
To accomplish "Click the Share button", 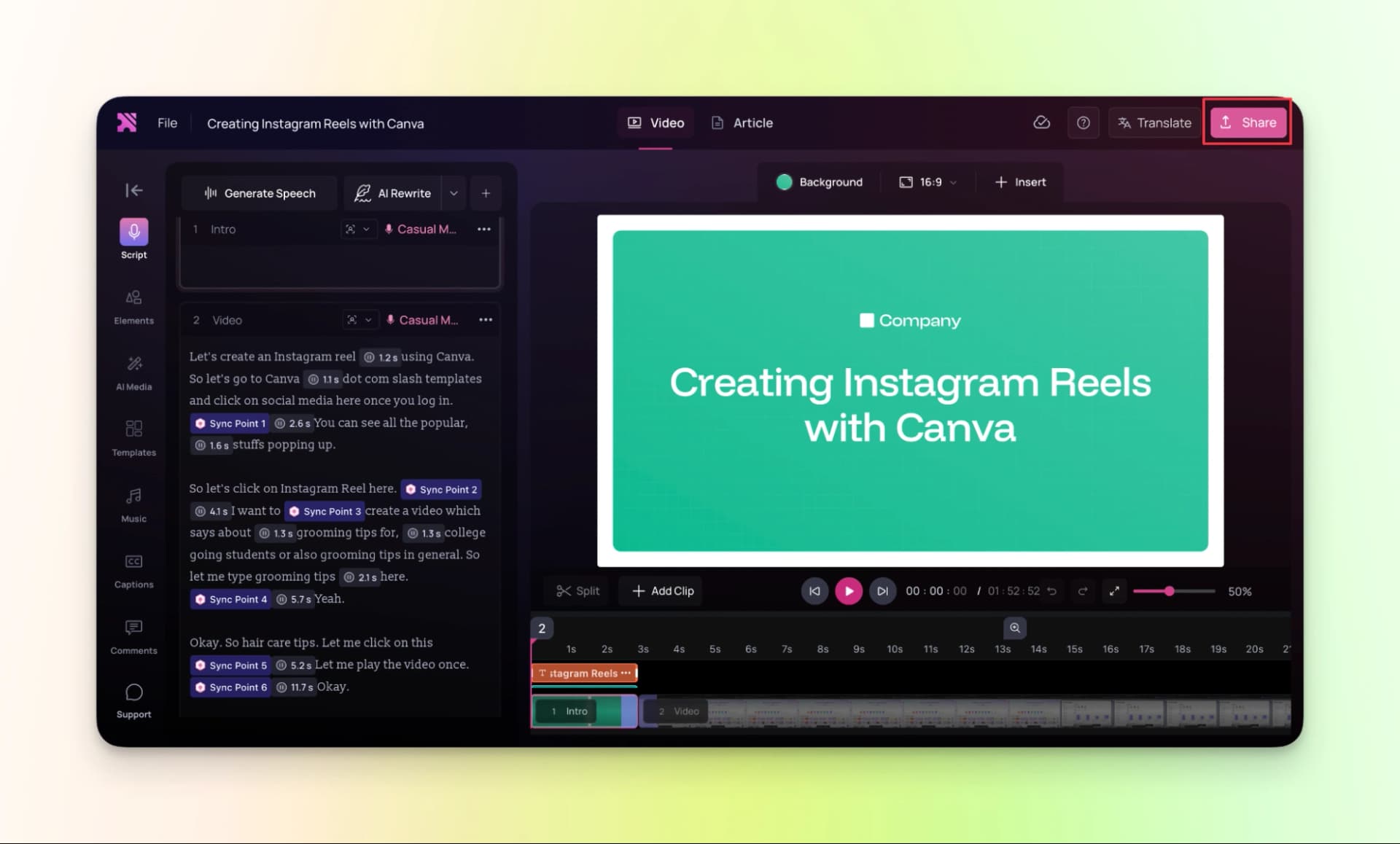I will point(1248,122).
